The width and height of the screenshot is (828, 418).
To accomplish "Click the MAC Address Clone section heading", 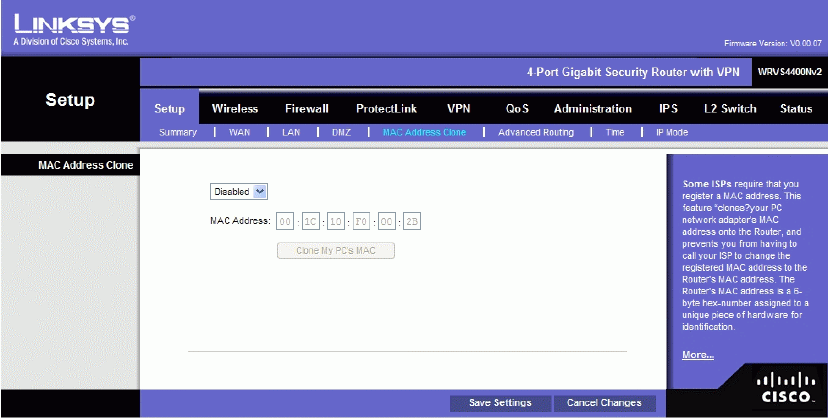I will [x=86, y=165].
